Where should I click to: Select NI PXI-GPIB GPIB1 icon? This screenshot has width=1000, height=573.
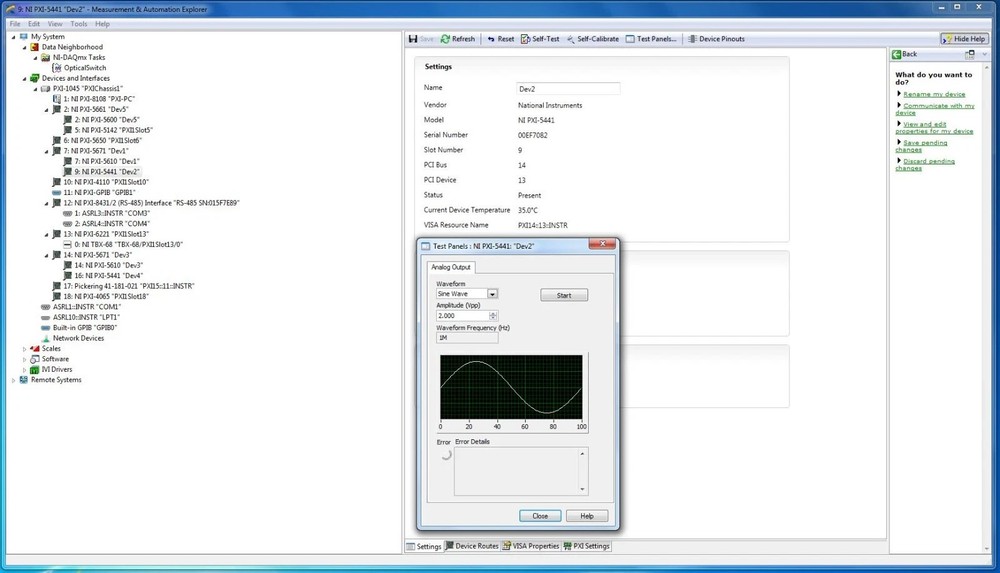coord(56,192)
